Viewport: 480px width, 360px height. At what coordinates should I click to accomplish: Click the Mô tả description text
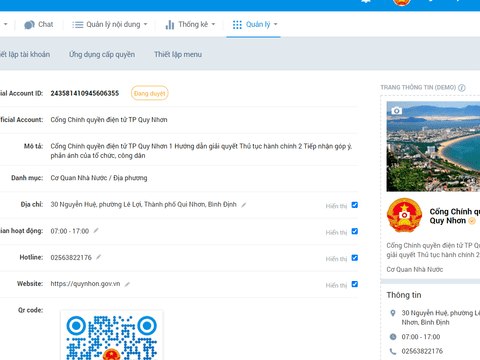point(201,151)
